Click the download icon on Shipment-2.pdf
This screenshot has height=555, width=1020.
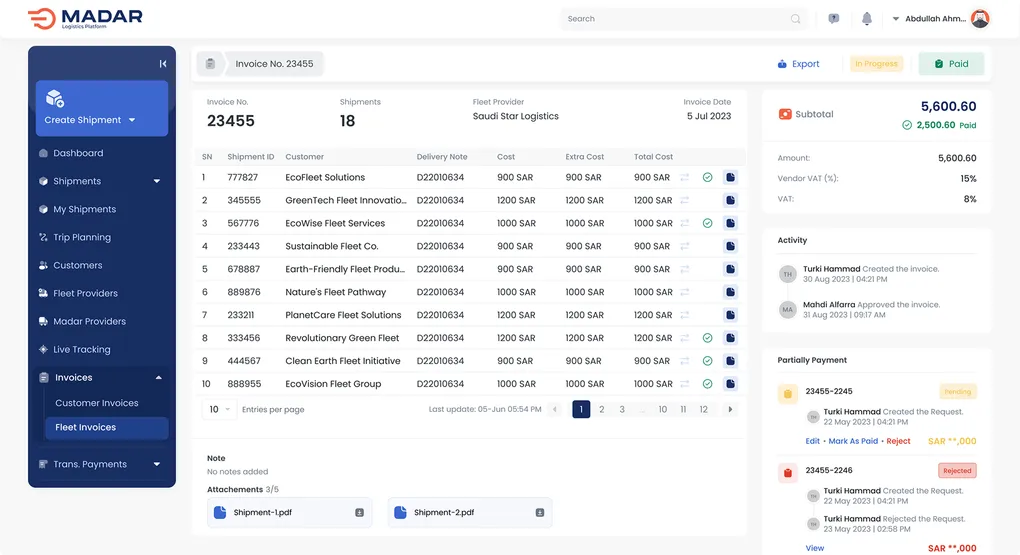539,513
